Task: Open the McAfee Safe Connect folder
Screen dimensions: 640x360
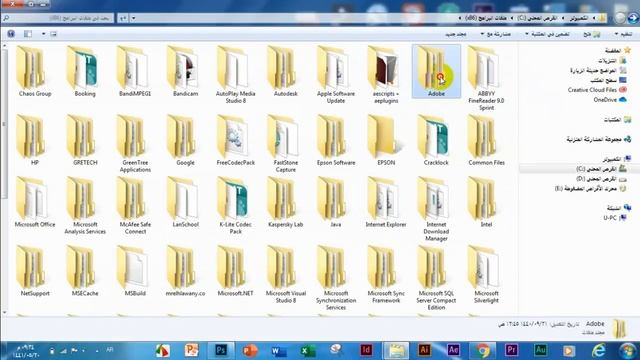Action: (x=135, y=206)
